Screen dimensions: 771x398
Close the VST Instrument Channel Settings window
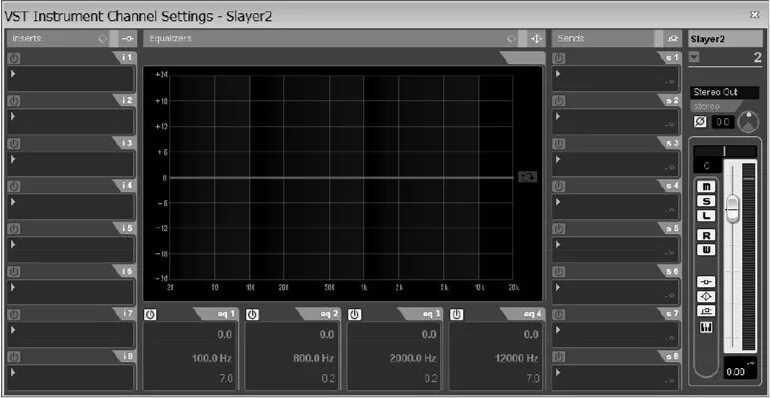pyautogui.click(x=755, y=15)
